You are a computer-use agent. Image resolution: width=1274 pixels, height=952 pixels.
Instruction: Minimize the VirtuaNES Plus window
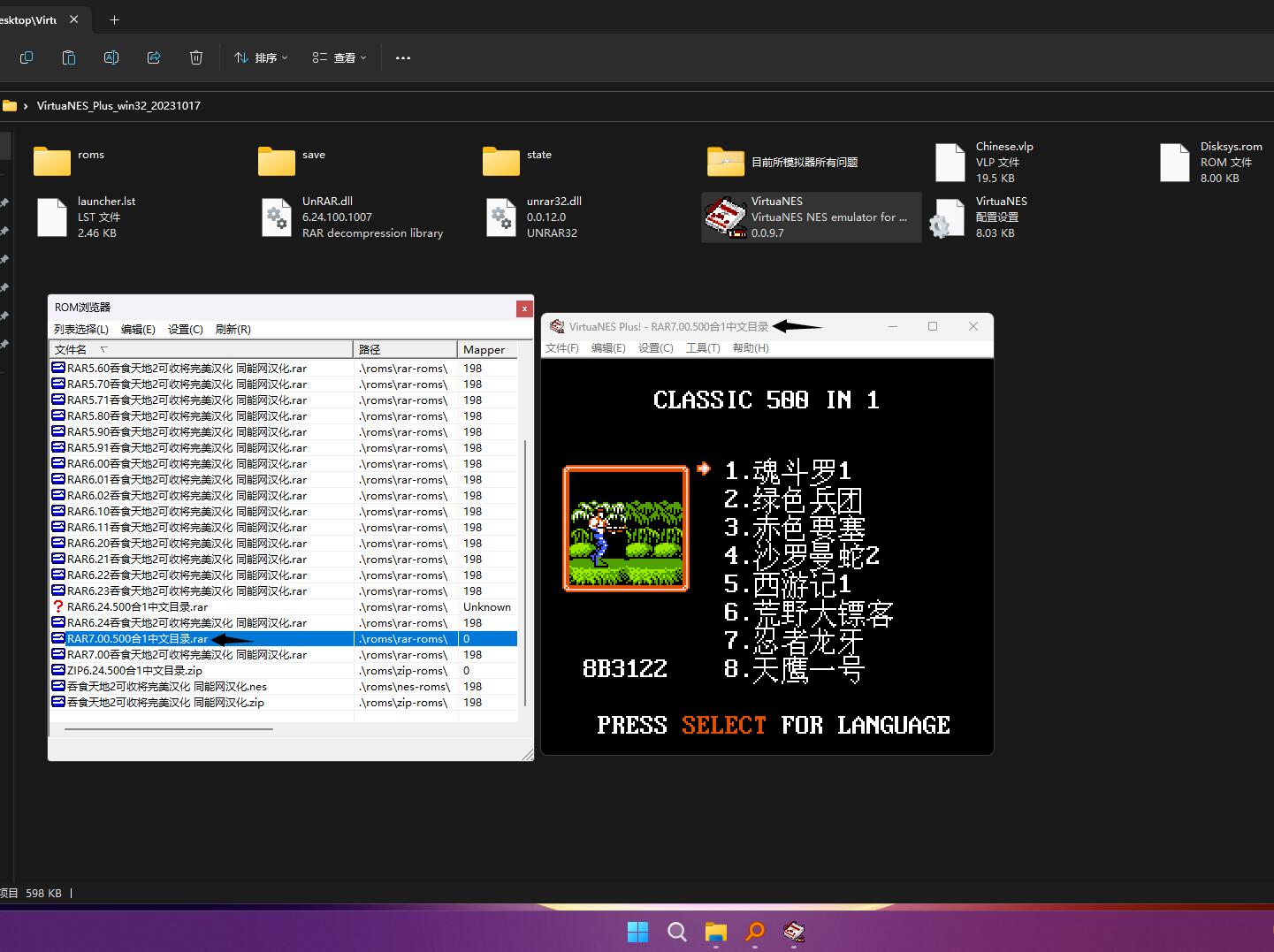(x=893, y=326)
